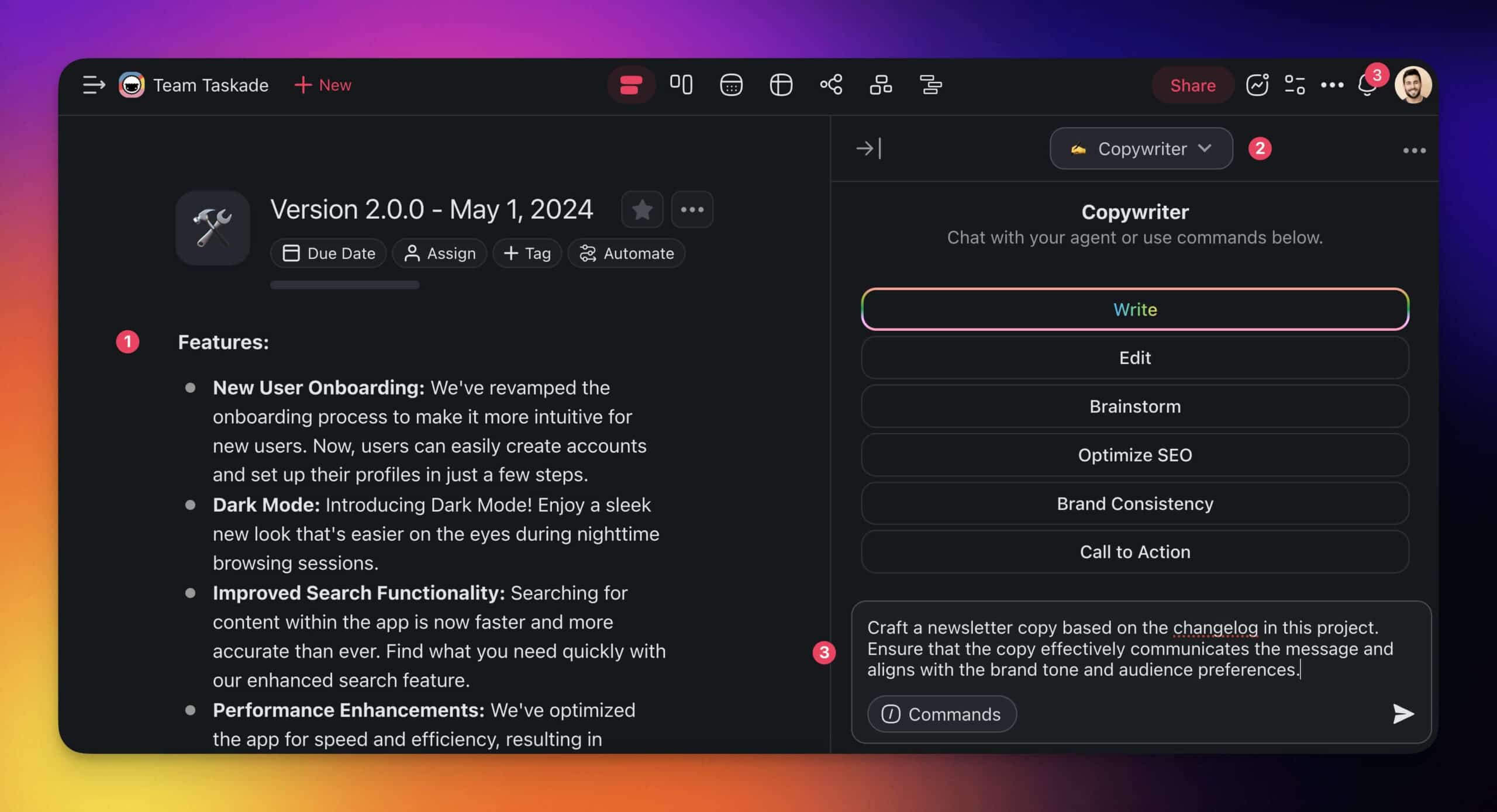Switch to Board view icon
This screenshot has width=1497, height=812.
681,85
